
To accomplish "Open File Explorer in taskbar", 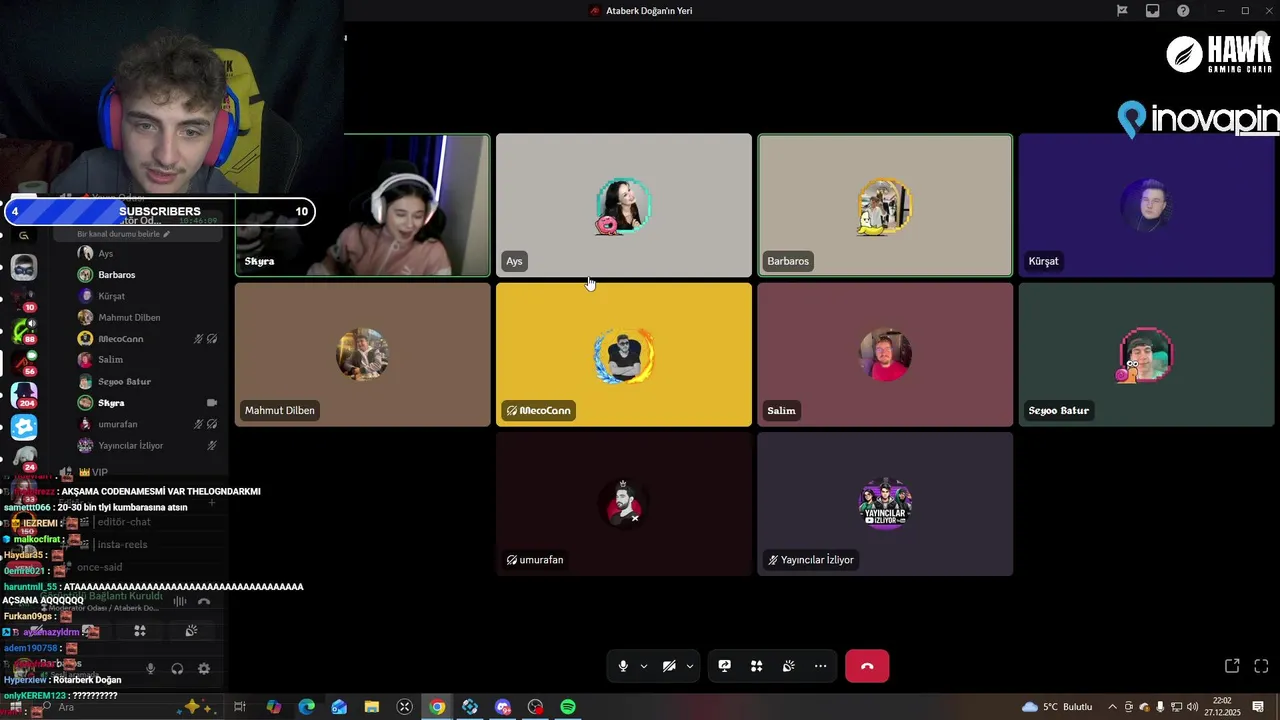I will (x=372, y=707).
